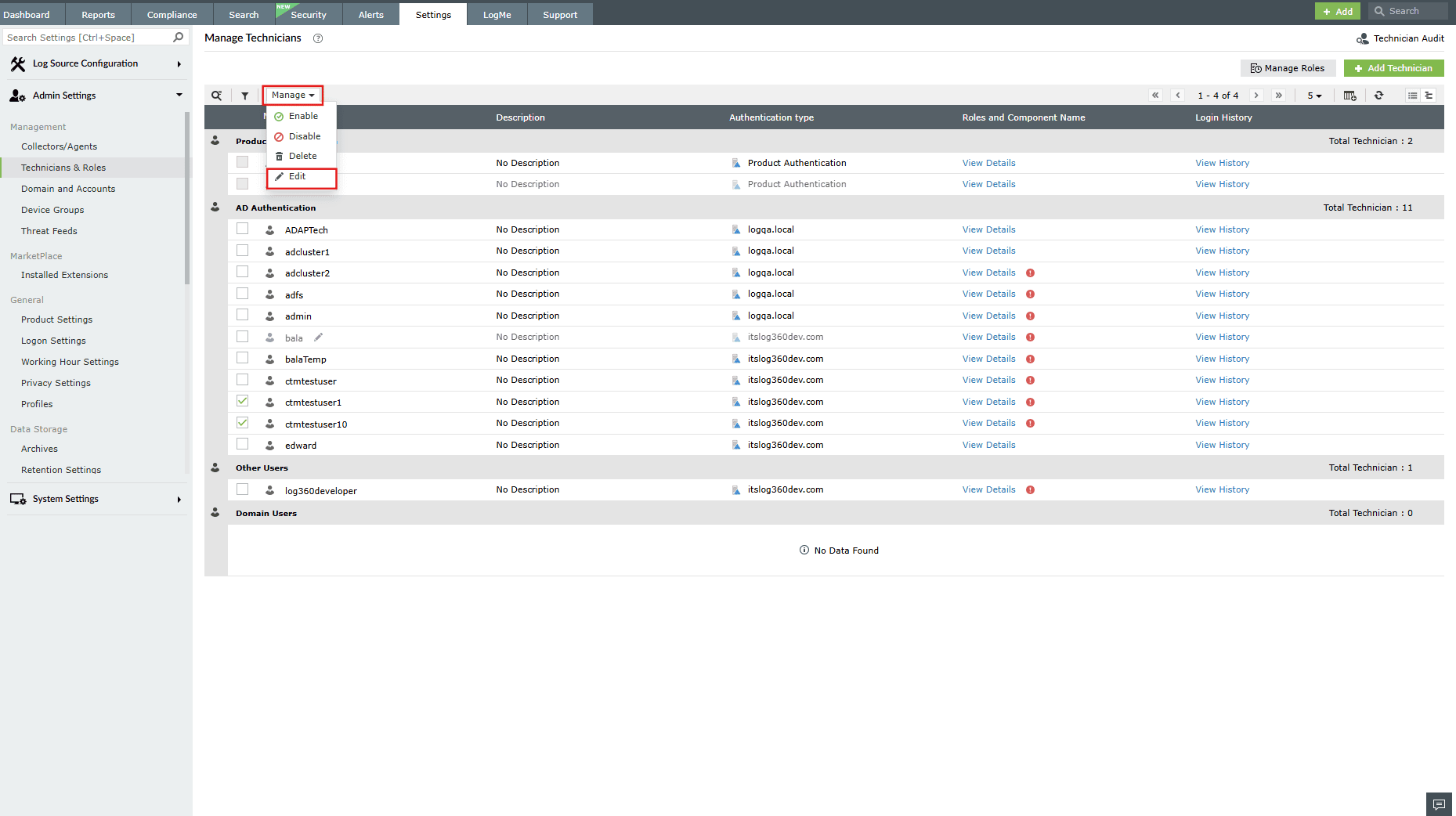Expand the System Settings section

[96, 499]
